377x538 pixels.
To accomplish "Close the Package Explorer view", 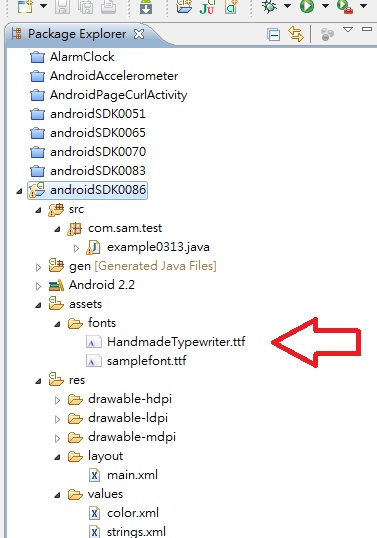I will [x=139, y=34].
